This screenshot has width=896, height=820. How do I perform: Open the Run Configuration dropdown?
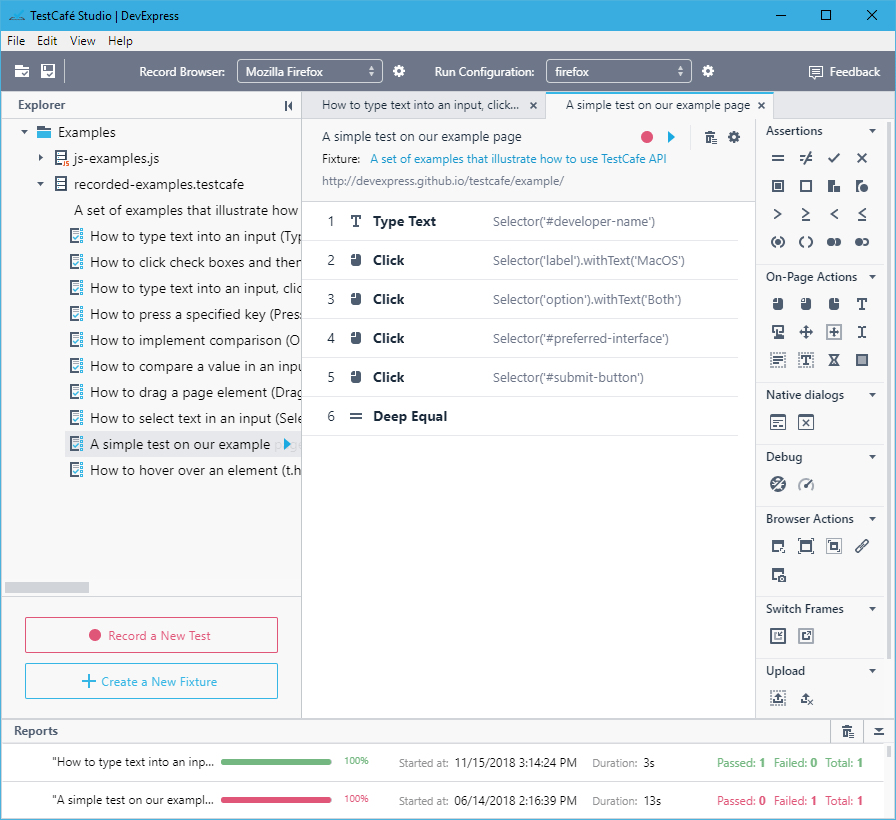619,71
